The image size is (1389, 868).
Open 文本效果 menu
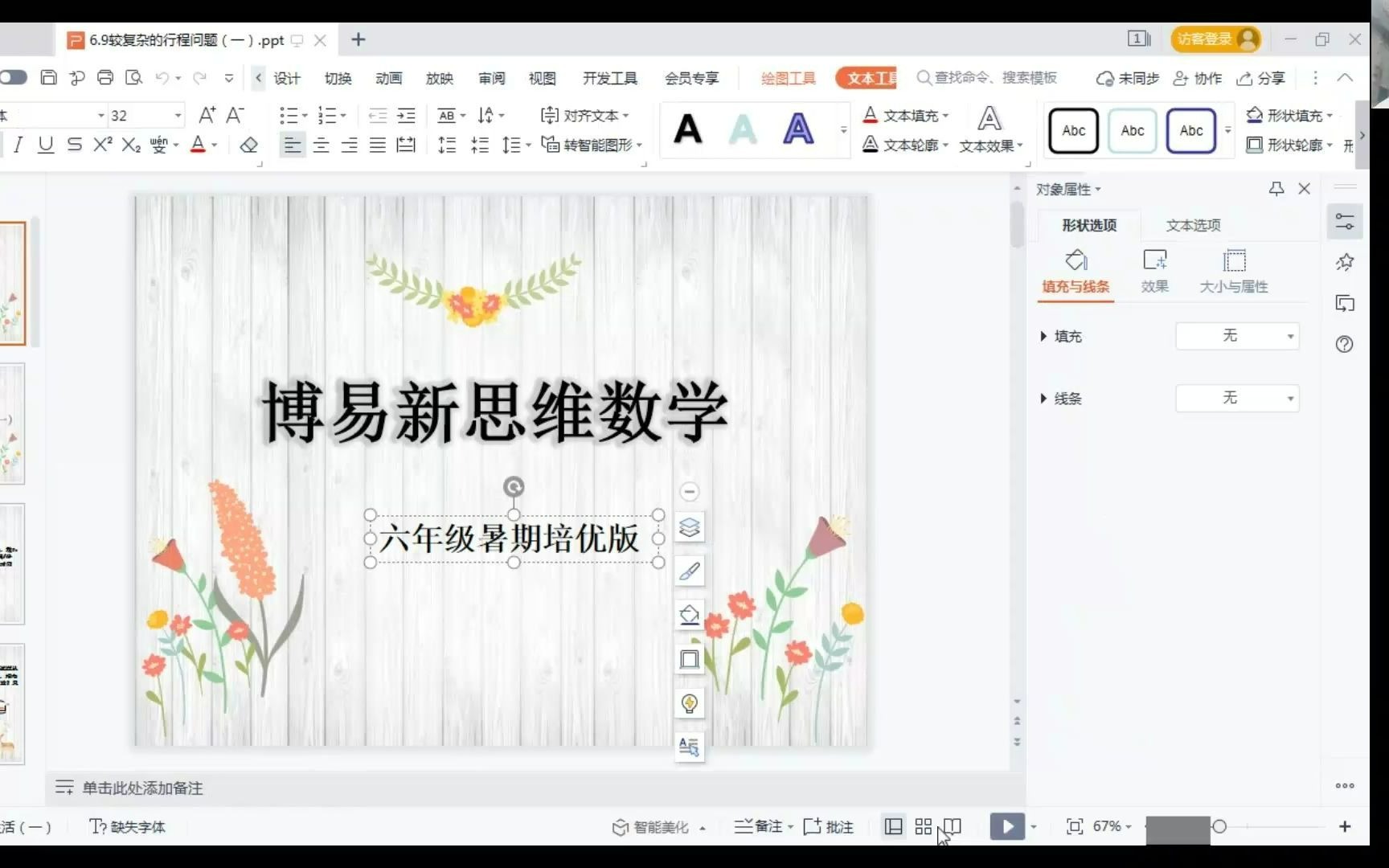[x=990, y=129]
